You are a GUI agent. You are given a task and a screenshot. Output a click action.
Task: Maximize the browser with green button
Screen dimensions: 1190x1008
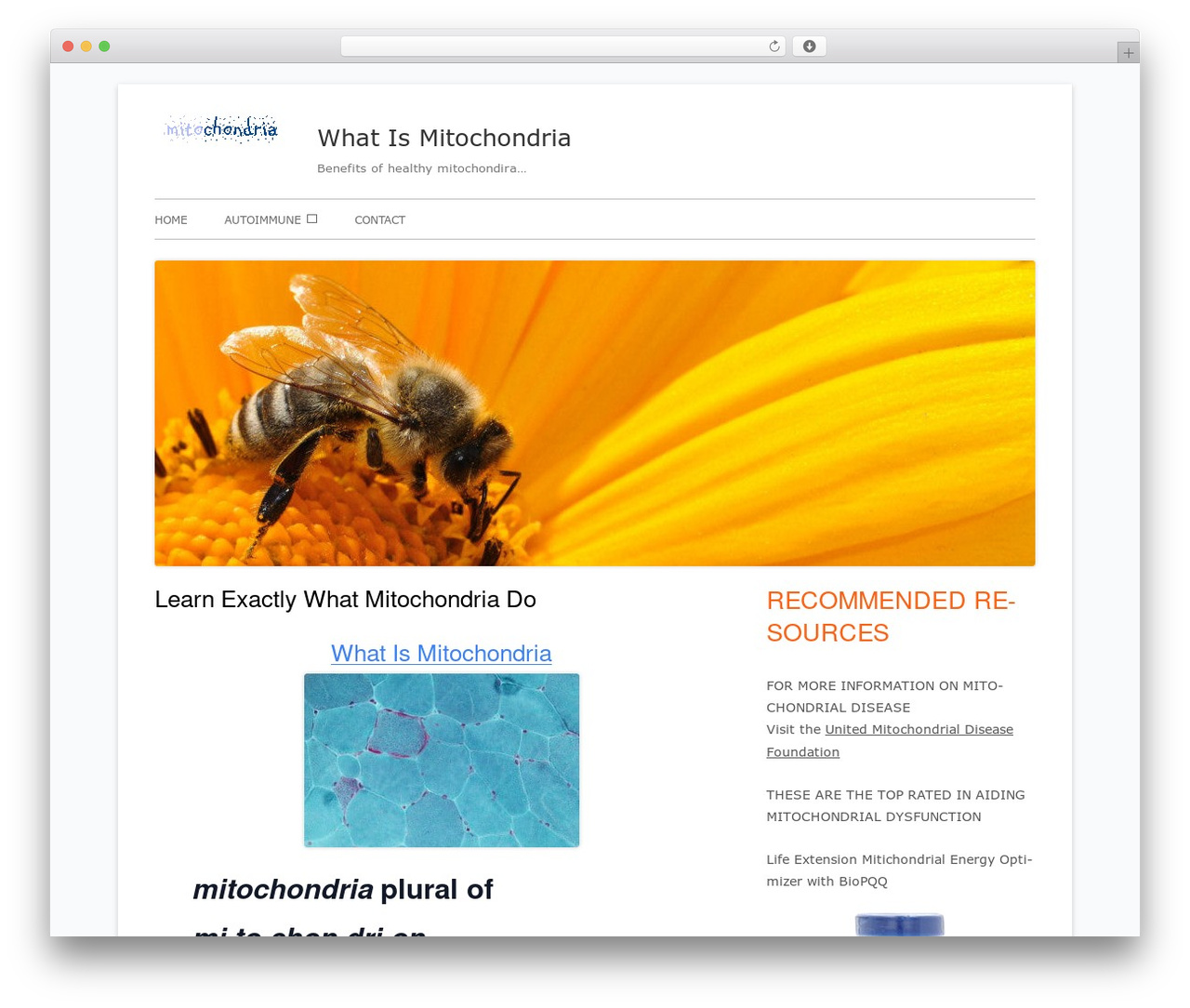point(104,46)
